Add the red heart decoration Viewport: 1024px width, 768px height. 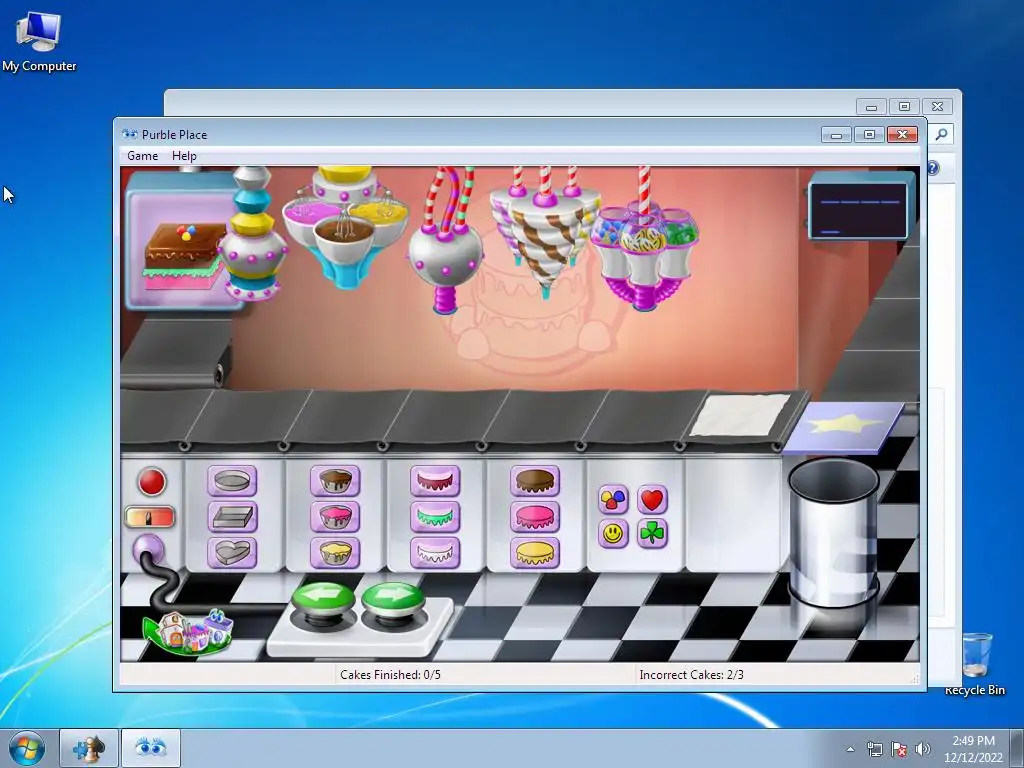coord(652,500)
